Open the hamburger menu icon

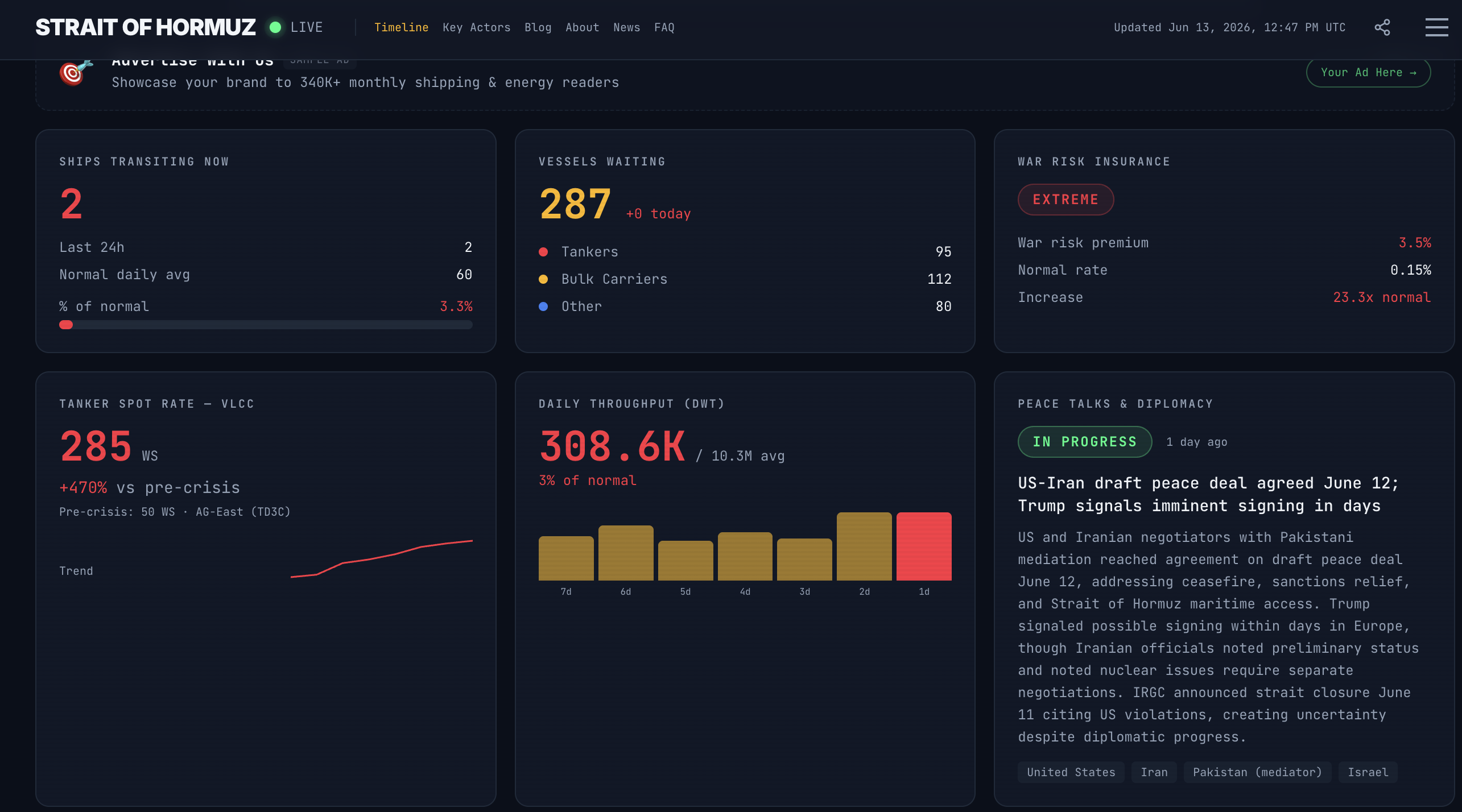click(x=1436, y=27)
